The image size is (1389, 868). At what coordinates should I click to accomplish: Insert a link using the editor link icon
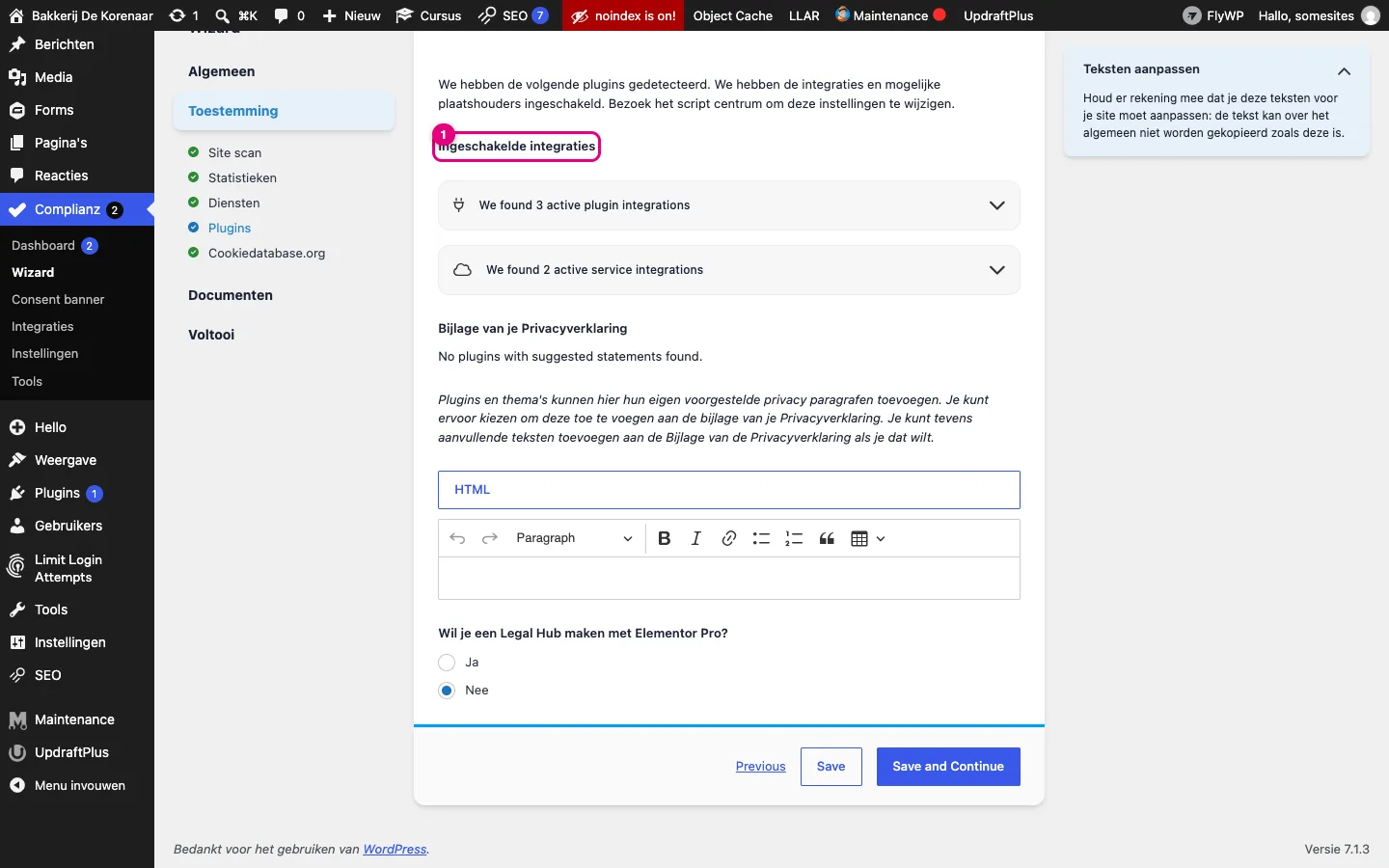[x=729, y=538]
